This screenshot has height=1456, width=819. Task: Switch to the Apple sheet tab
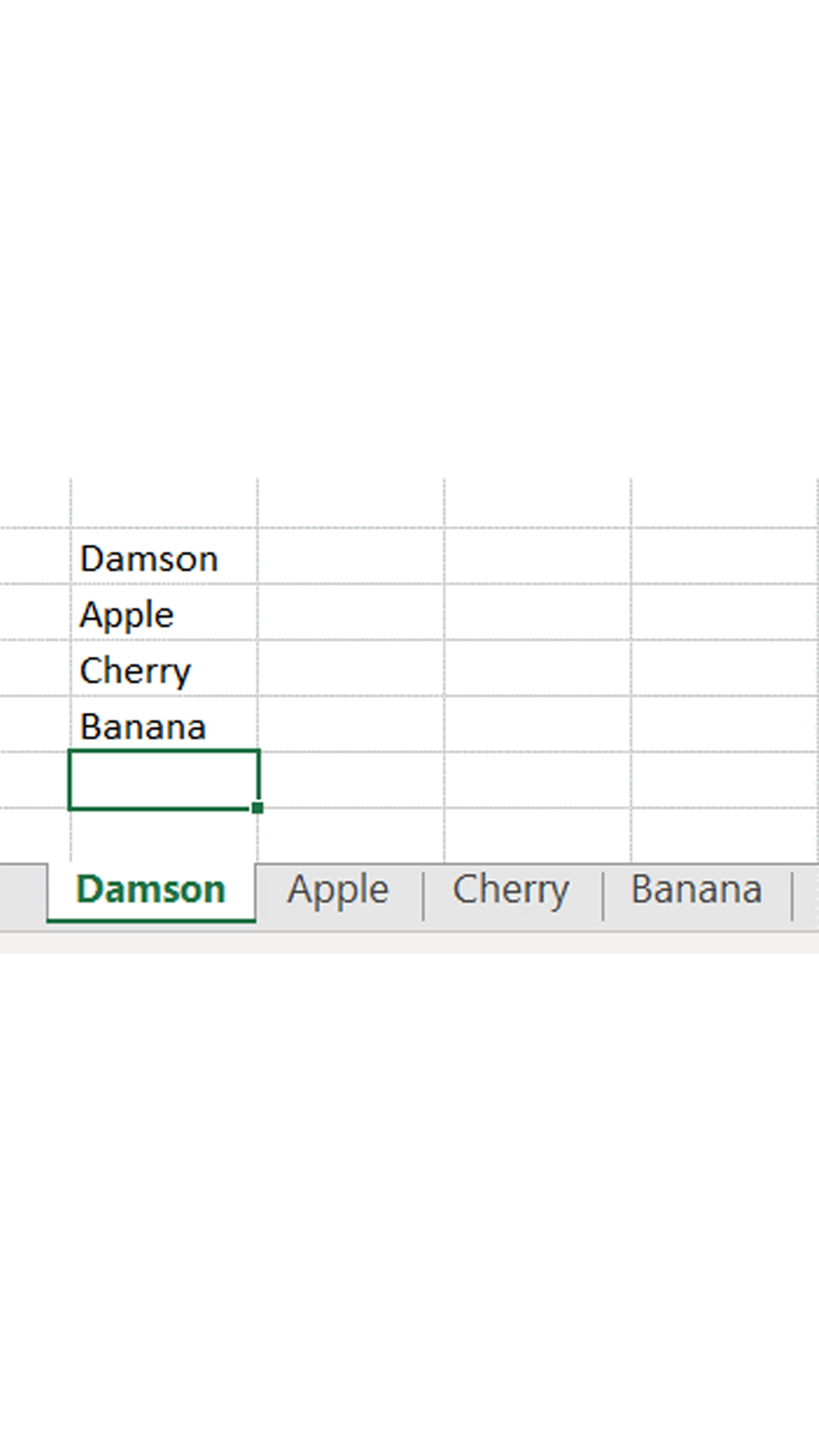[x=338, y=890]
